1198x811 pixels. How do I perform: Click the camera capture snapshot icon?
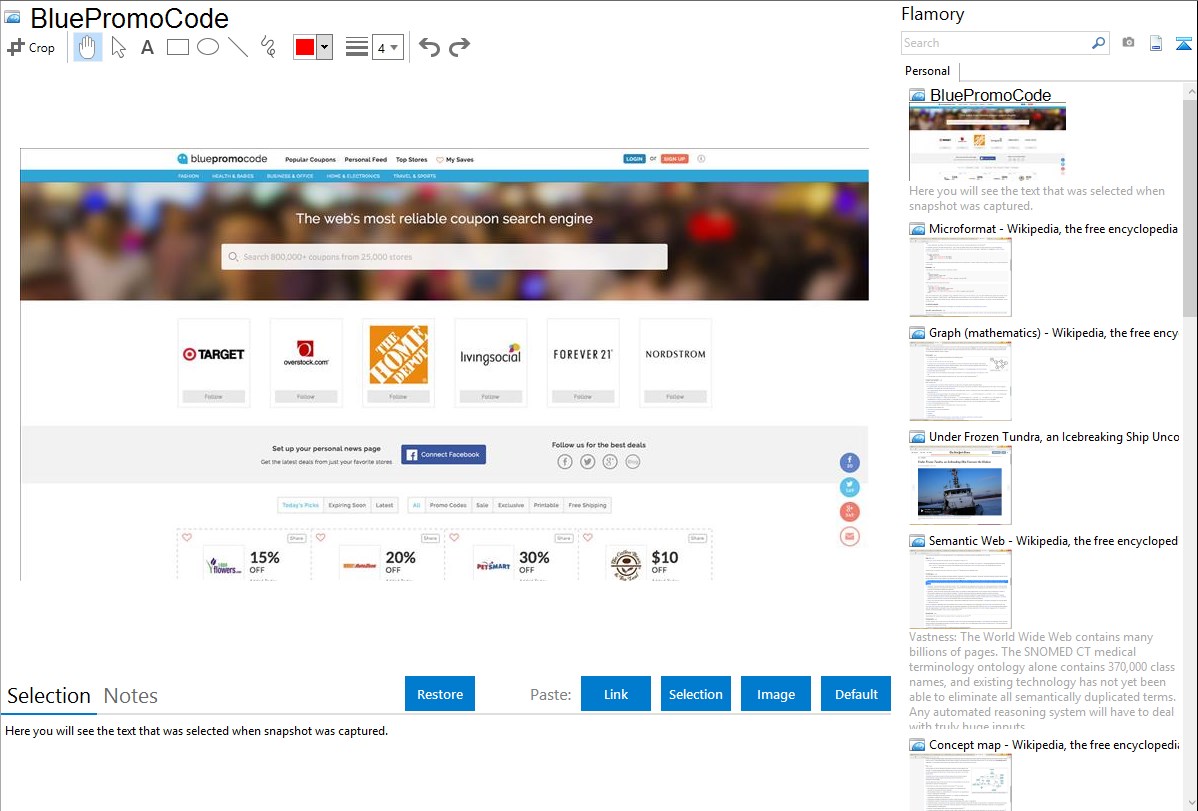click(1128, 43)
